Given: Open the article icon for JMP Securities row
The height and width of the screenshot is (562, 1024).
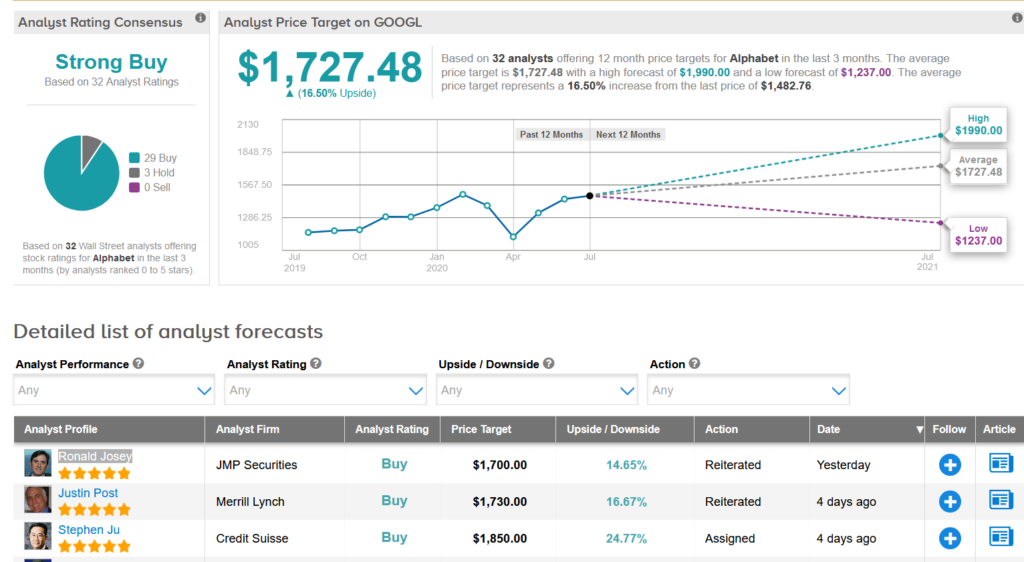Looking at the screenshot, I should [1000, 463].
